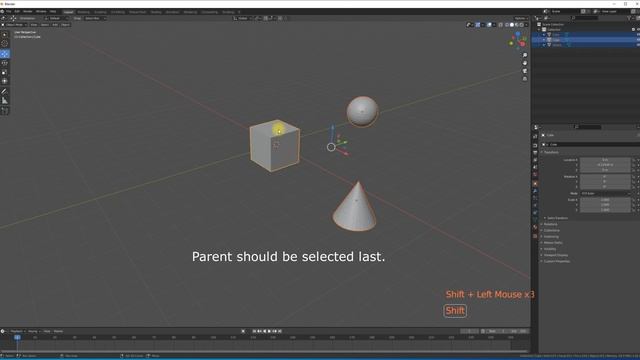The width and height of the screenshot is (640, 360).
Task: Switch to the Shading workspace tab
Action: (156, 12)
